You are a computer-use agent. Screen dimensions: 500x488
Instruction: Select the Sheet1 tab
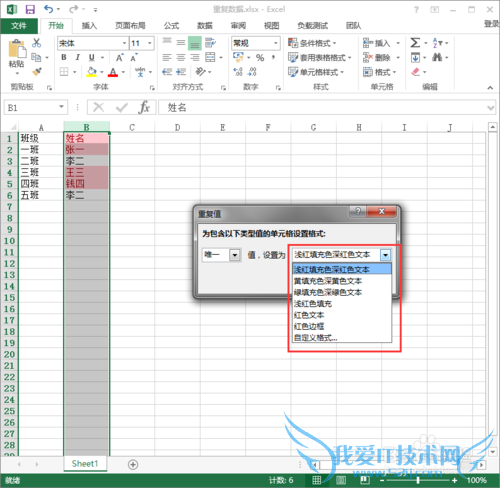pos(85,464)
